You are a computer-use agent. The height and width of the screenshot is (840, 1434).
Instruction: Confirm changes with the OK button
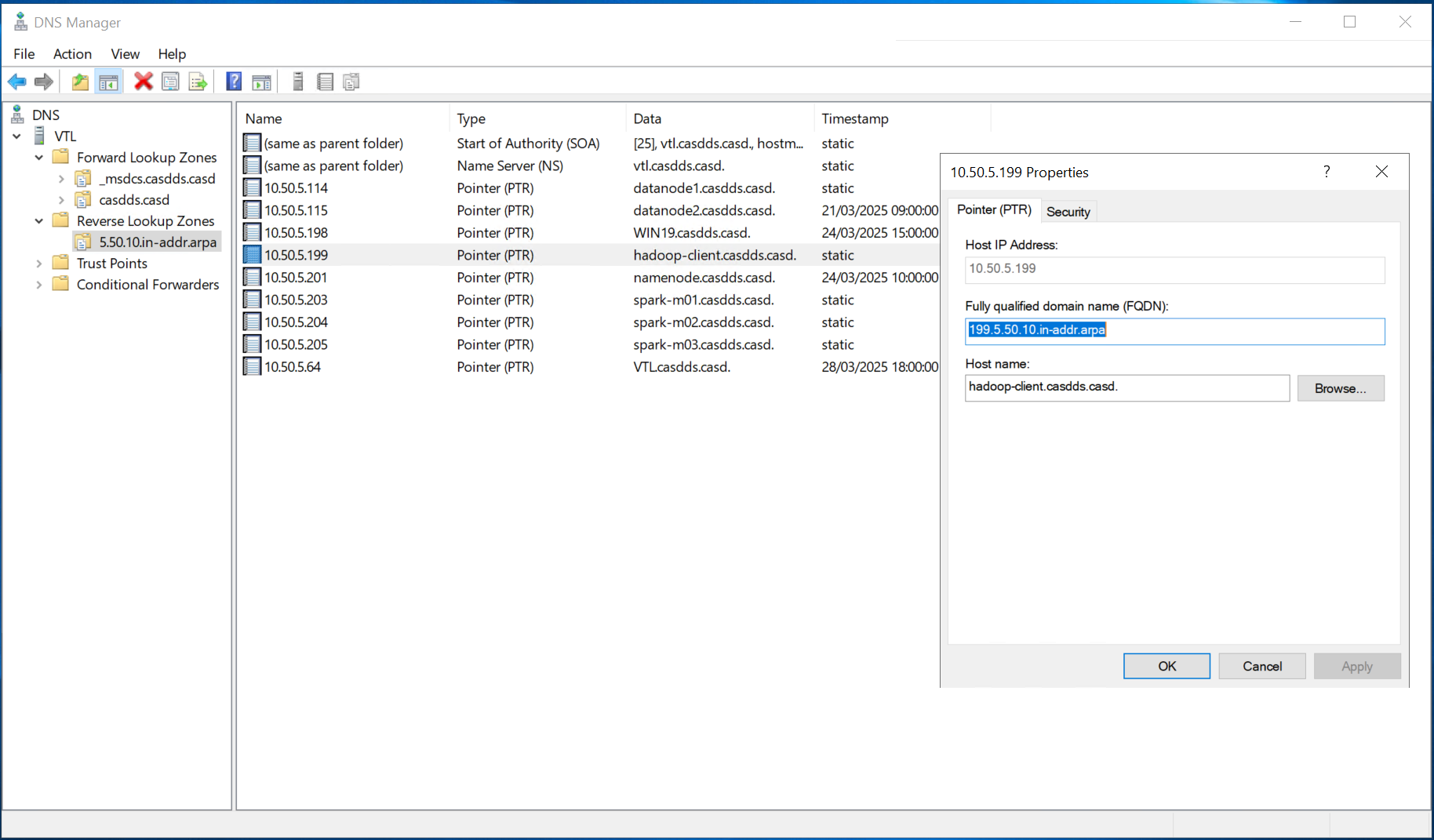coord(1166,666)
